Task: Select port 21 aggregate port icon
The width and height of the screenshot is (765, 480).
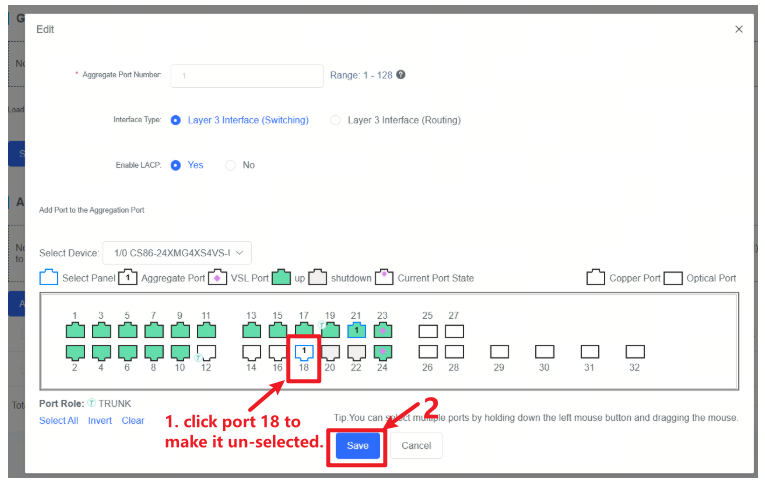Action: (x=356, y=329)
